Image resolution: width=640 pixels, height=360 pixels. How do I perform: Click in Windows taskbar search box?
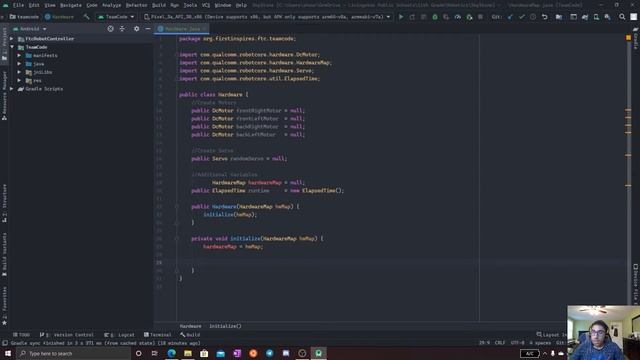point(73,353)
